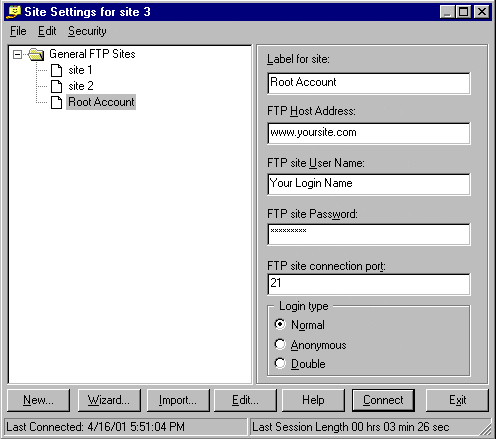Click the New... button

coord(39,400)
